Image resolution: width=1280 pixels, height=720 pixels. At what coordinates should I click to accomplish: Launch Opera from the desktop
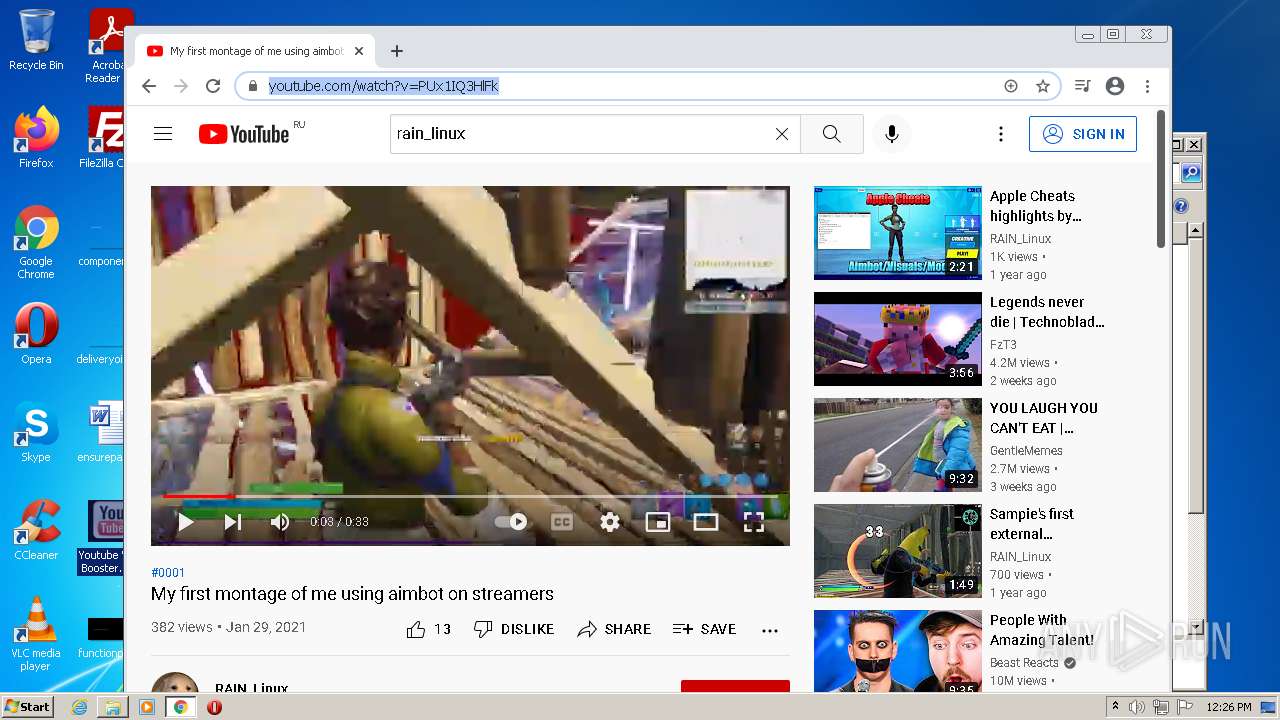[x=36, y=334]
